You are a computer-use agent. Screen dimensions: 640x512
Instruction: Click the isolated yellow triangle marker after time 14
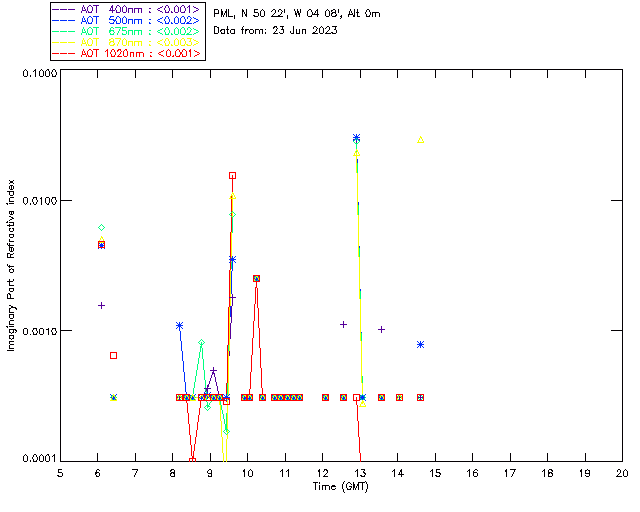[420, 140]
